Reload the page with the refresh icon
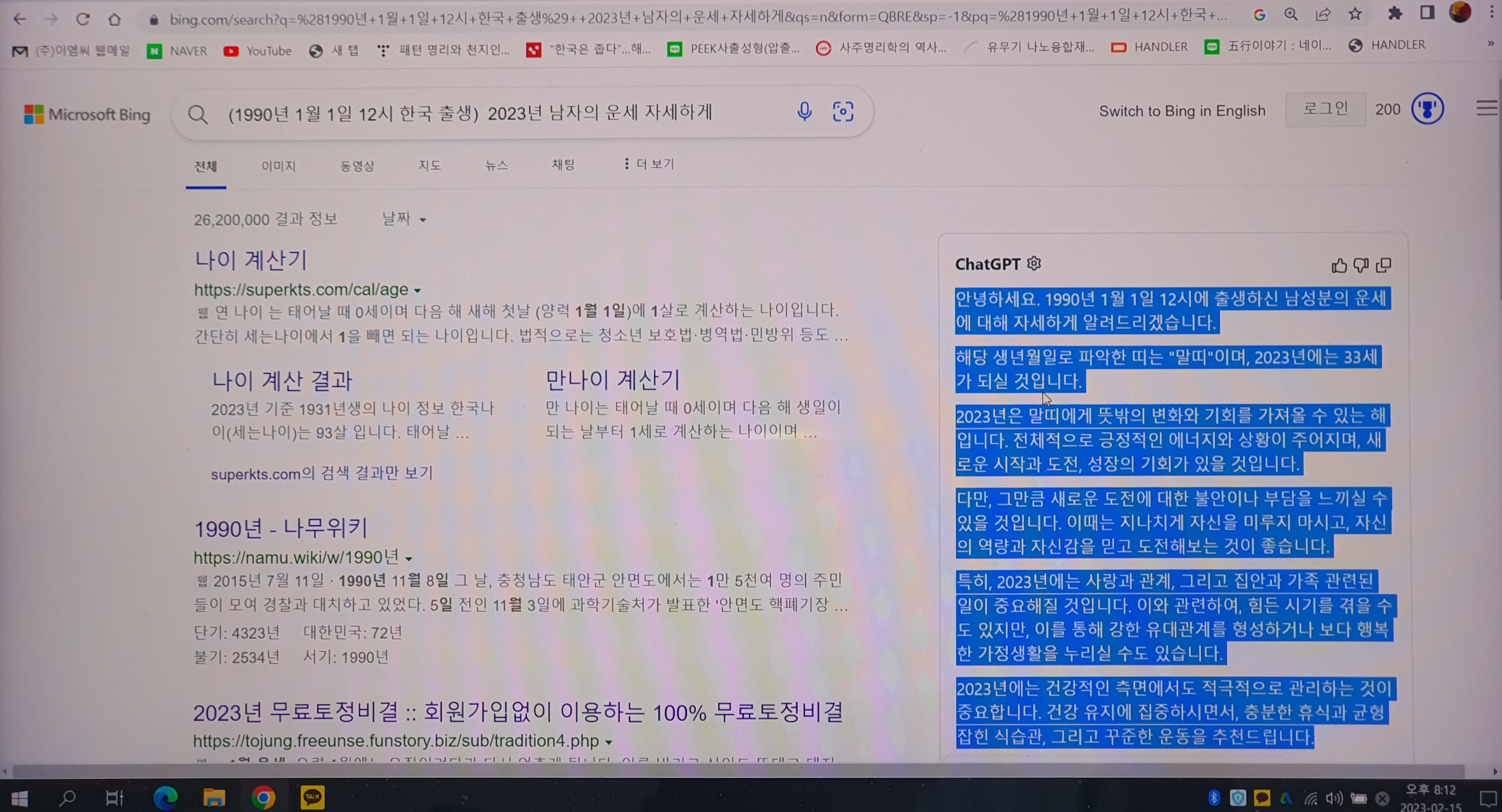1502x812 pixels. tap(83, 19)
